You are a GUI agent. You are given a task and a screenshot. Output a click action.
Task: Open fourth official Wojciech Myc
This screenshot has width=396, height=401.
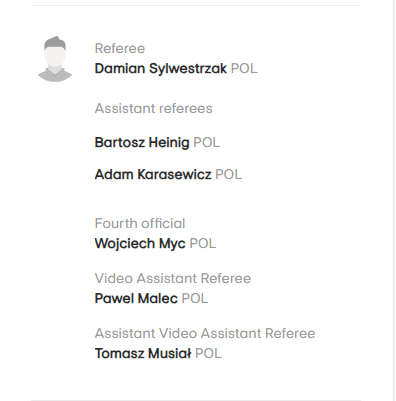pos(140,244)
